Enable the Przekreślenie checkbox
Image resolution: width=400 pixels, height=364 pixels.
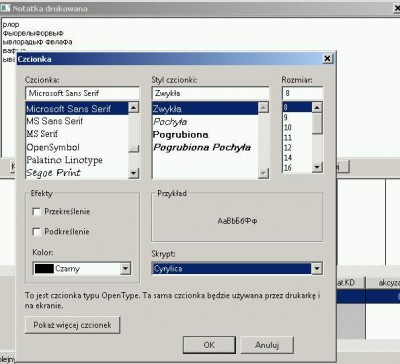coord(36,212)
